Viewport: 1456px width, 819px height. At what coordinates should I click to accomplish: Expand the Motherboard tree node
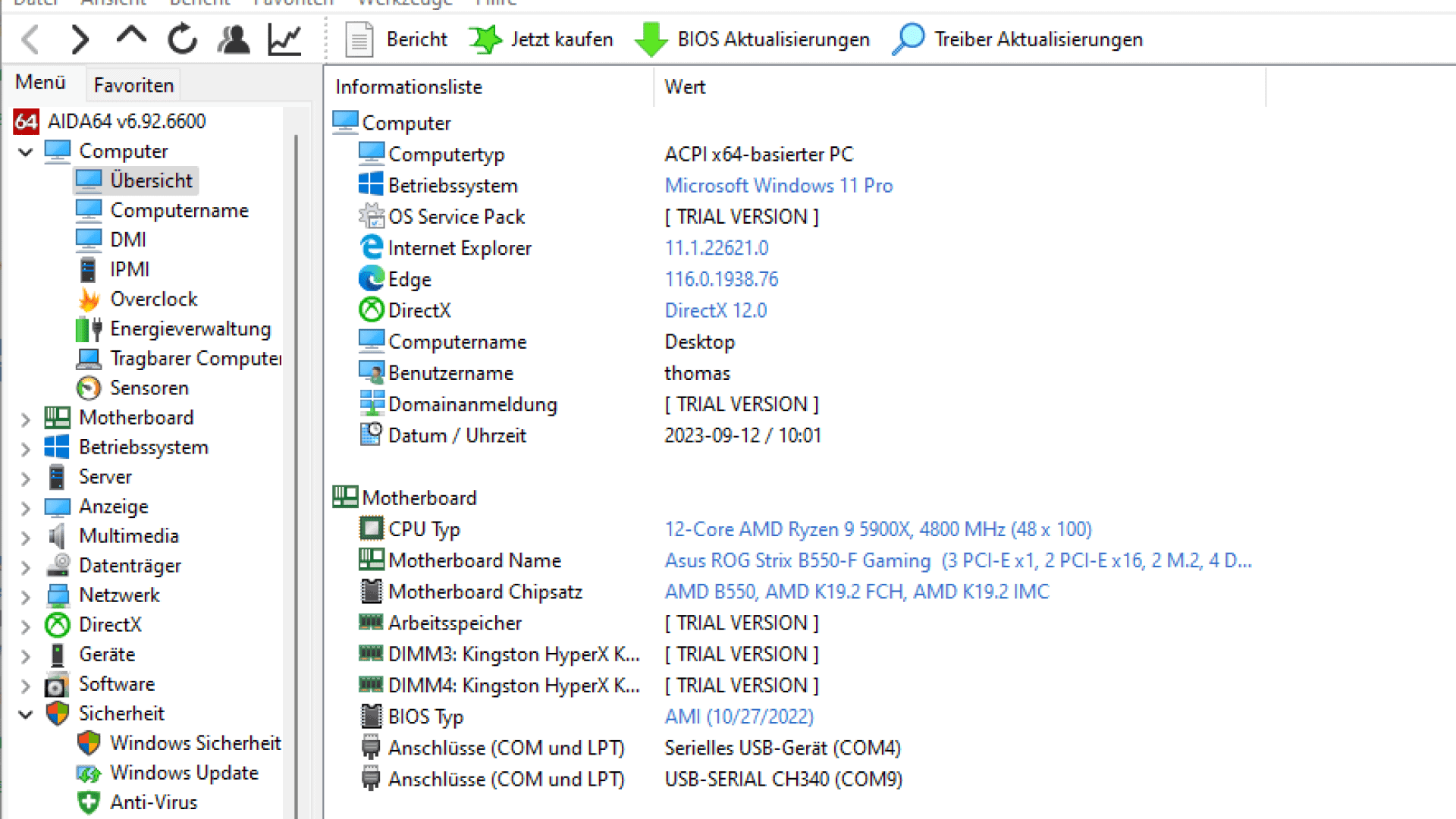click(x=26, y=419)
